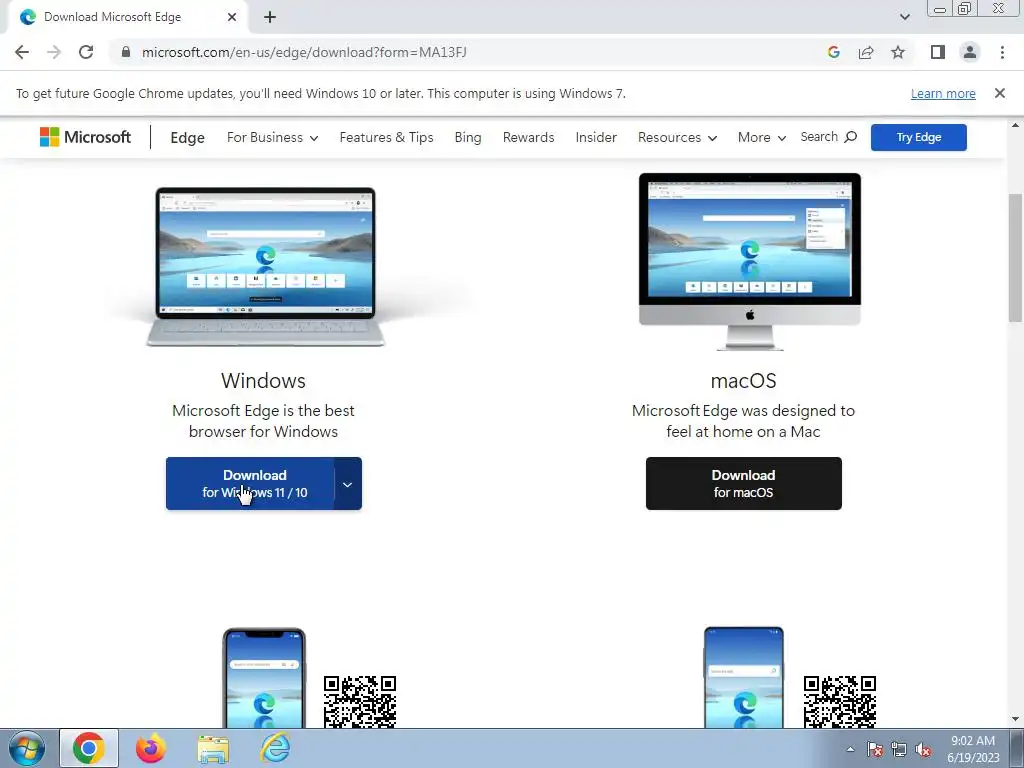This screenshot has width=1024, height=768.
Task: Bookmark this page with the star icon
Action: (898, 52)
